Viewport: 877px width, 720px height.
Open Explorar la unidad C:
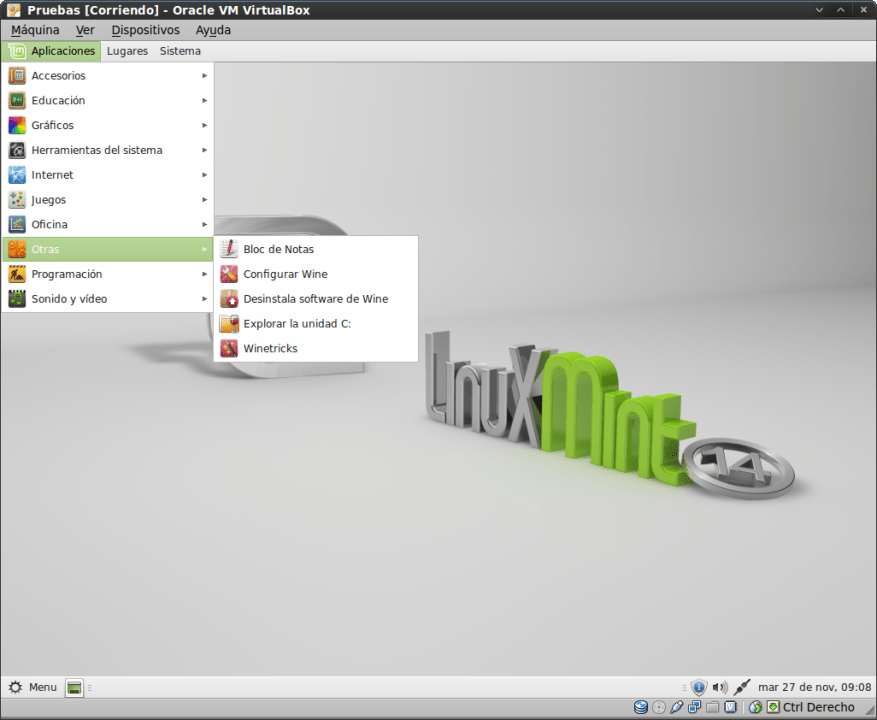(297, 324)
